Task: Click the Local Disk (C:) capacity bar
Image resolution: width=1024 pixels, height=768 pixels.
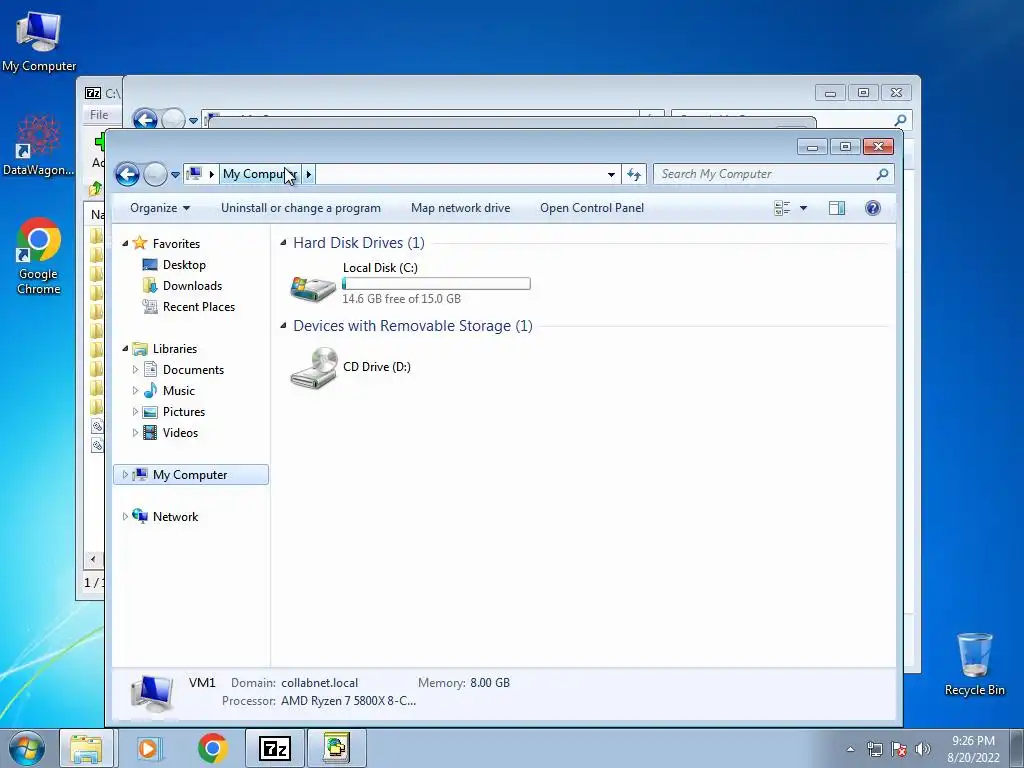Action: 436,283
